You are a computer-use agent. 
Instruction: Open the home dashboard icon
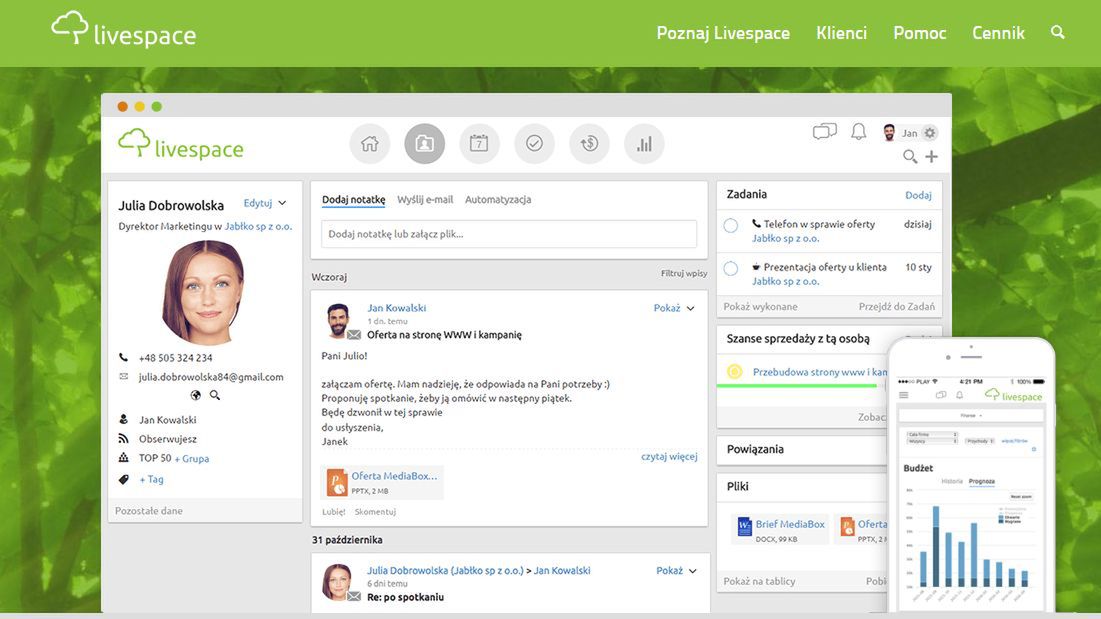tap(369, 142)
